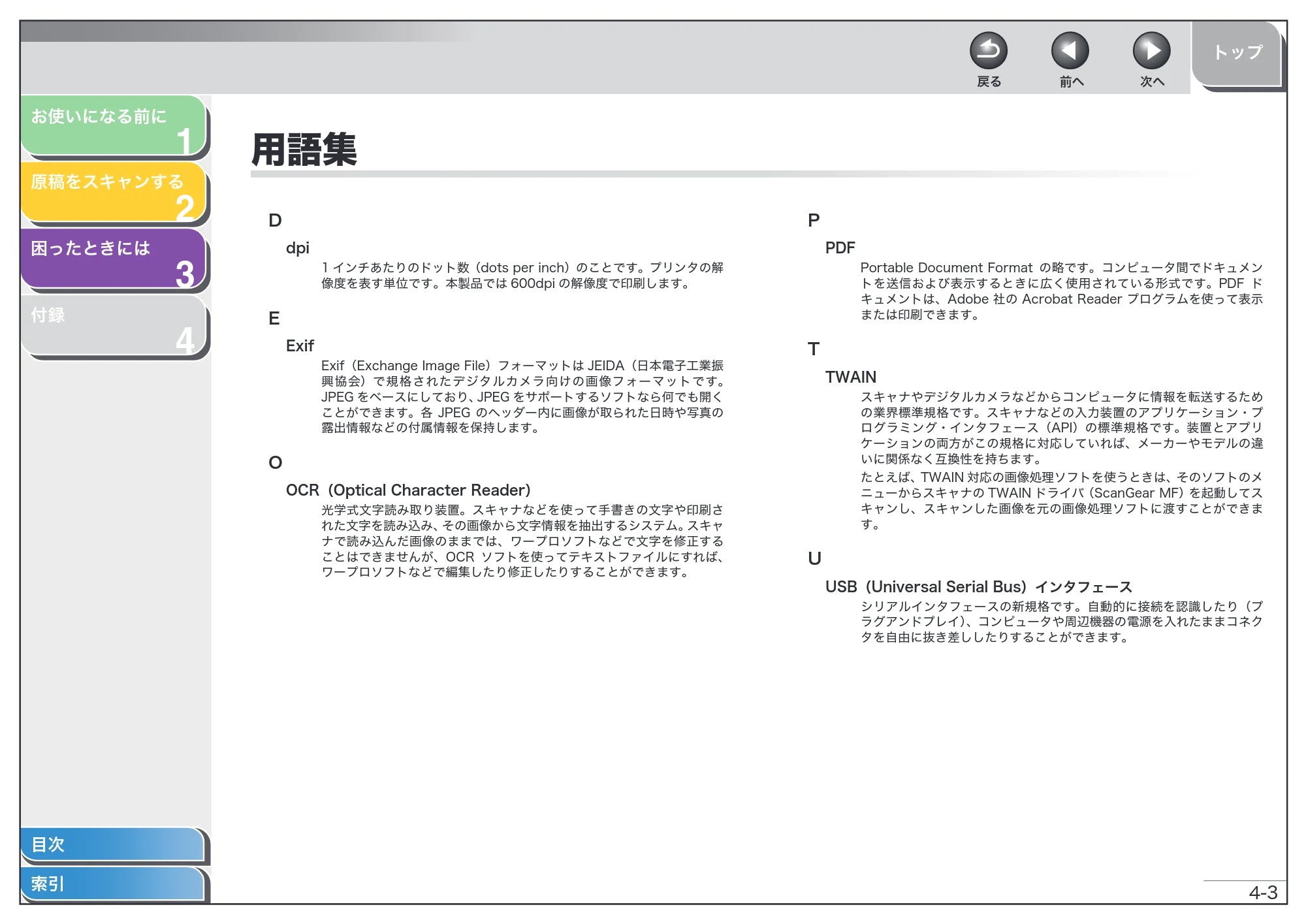Open chapter 3 困ったときには tab
Screen dimensions: 1306x924
click(x=114, y=258)
